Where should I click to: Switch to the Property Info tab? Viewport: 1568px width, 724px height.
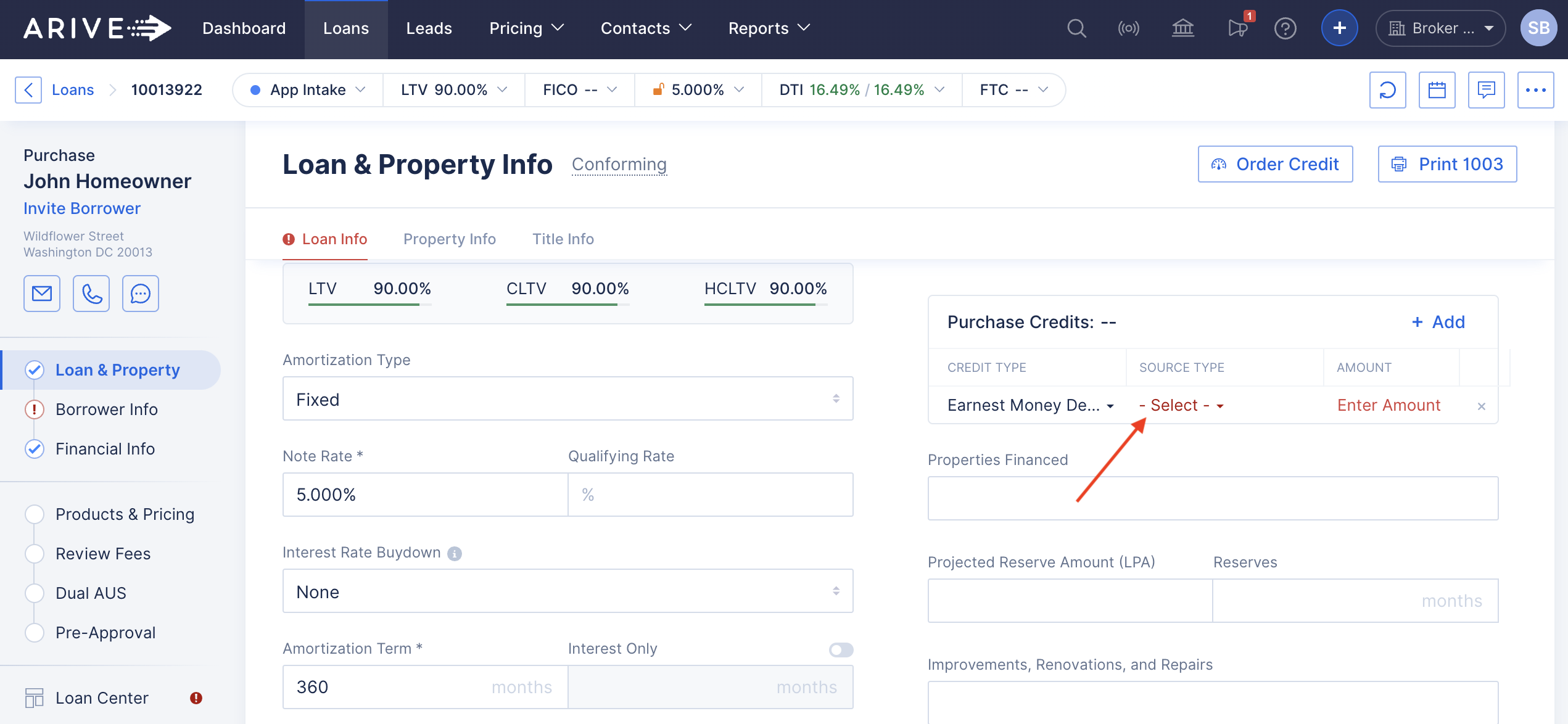pyautogui.click(x=449, y=239)
